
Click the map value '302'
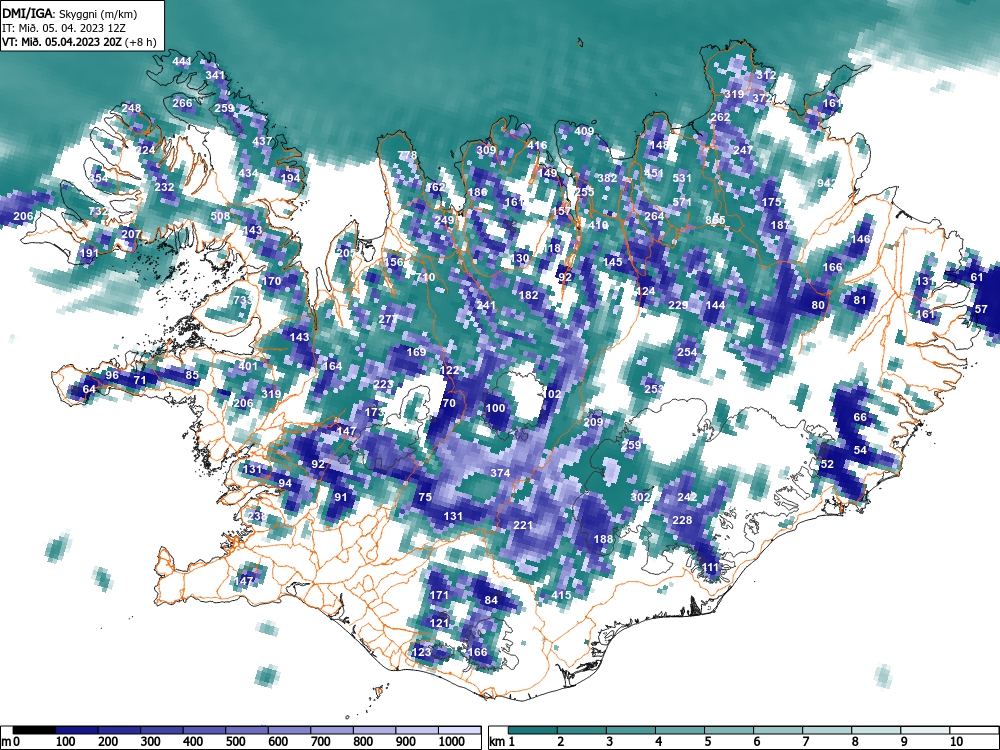[x=640, y=497]
